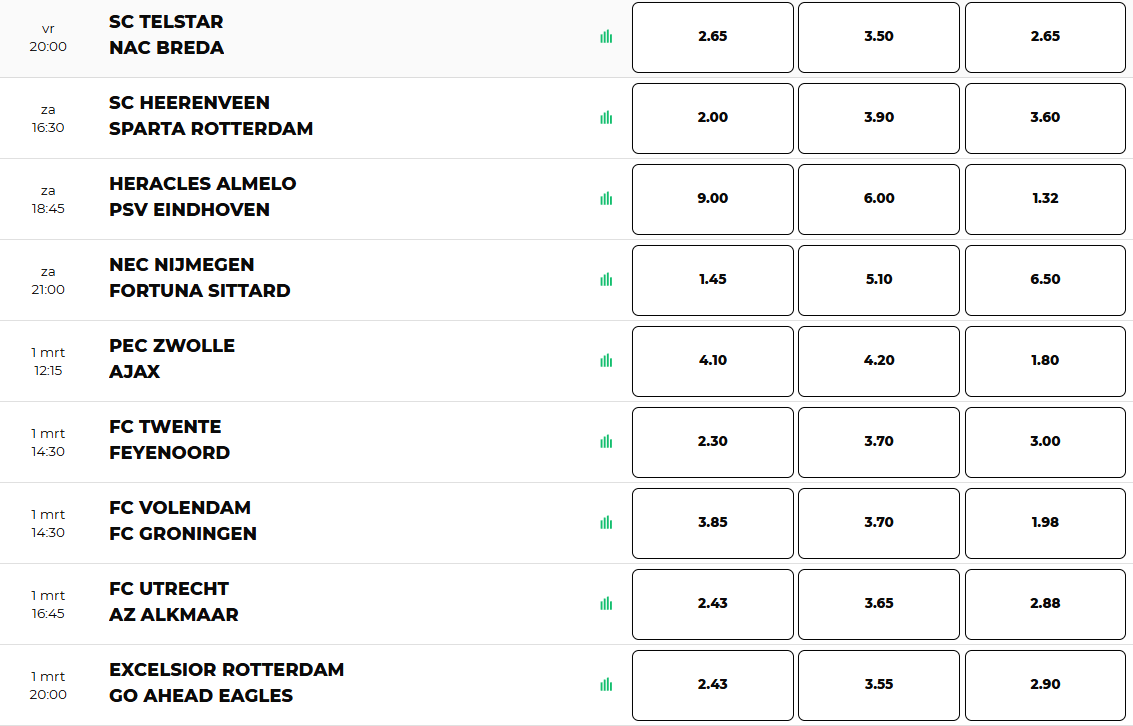
Task: Open statistics icon for FC Utrecht match
Action: point(606,604)
